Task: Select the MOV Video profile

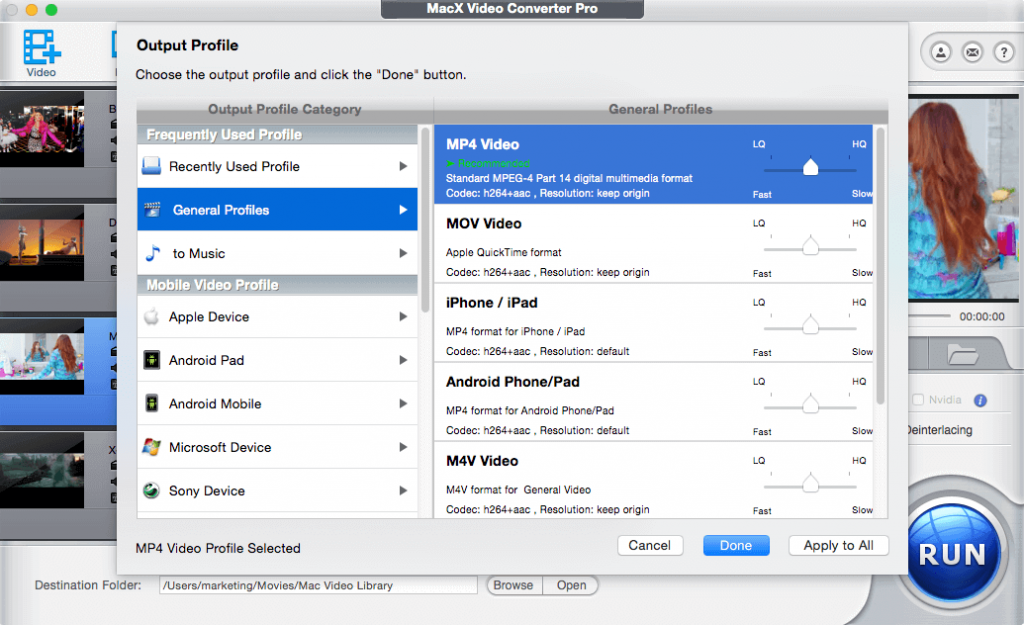Action: [653, 244]
